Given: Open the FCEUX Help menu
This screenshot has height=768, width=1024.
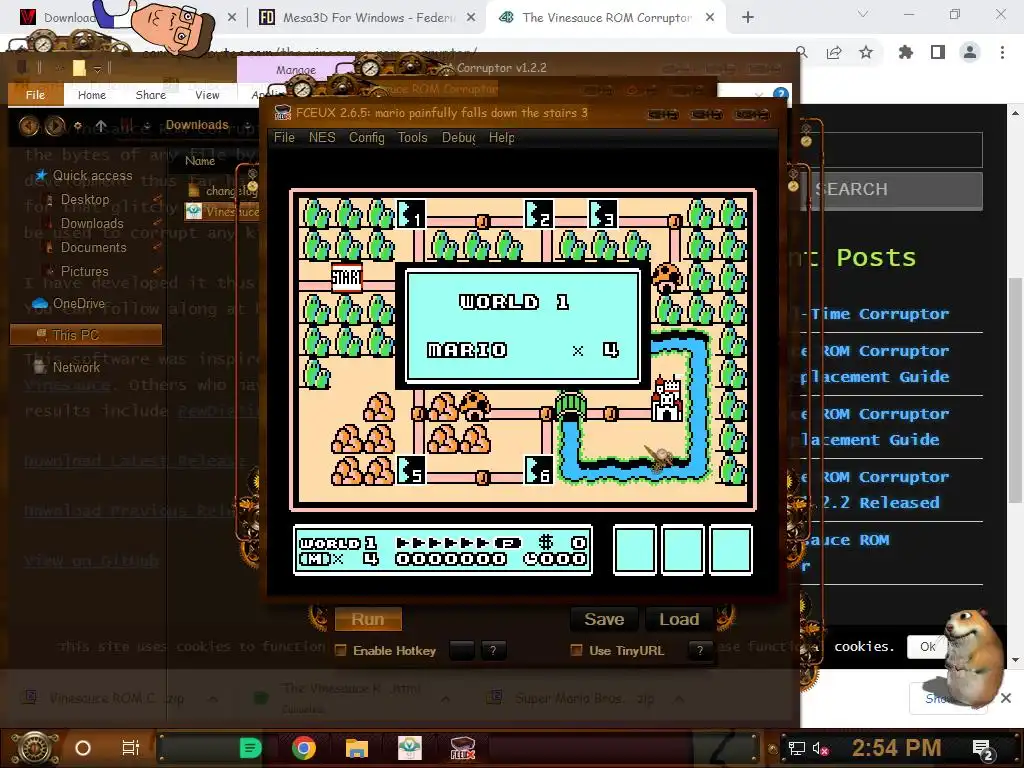Looking at the screenshot, I should click(x=502, y=138).
